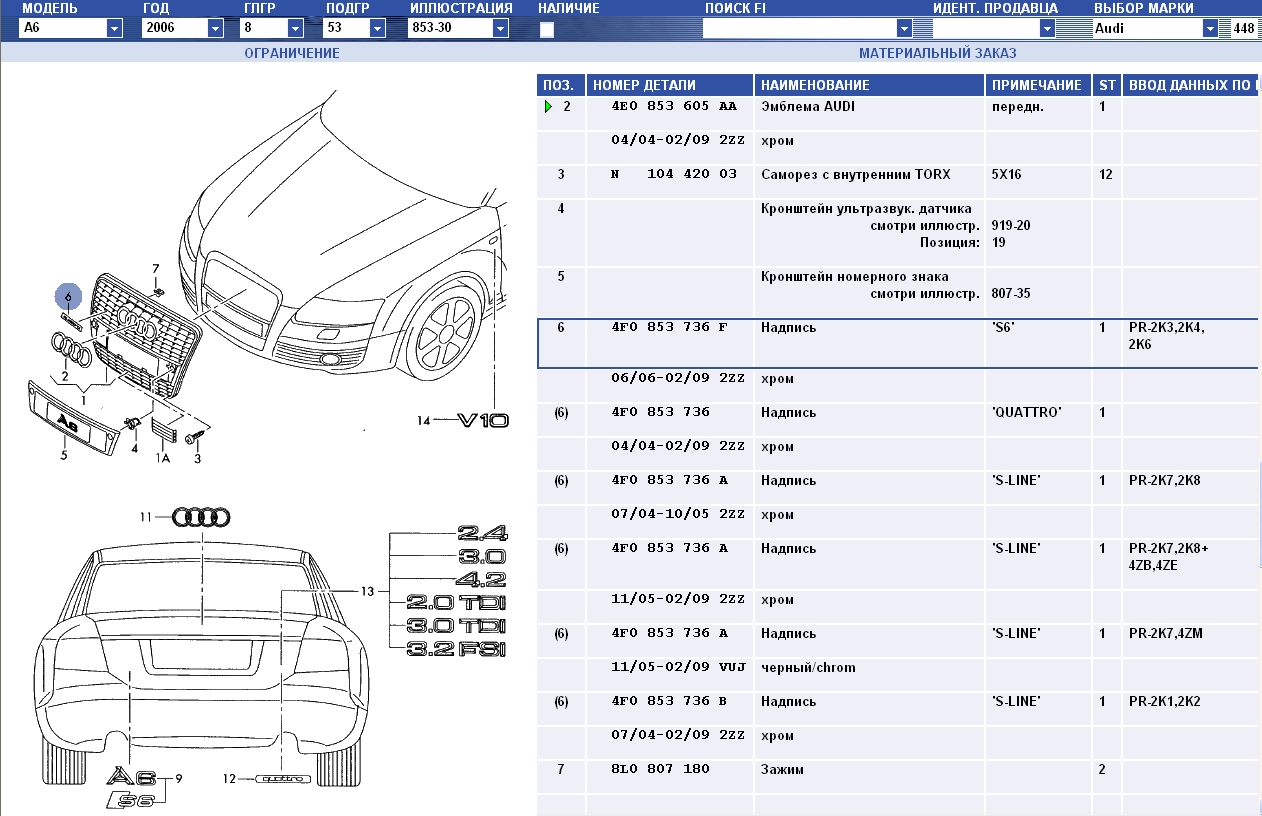Click the 3.0 TDI lettering in diagram
The image size is (1262, 816).
(456, 626)
